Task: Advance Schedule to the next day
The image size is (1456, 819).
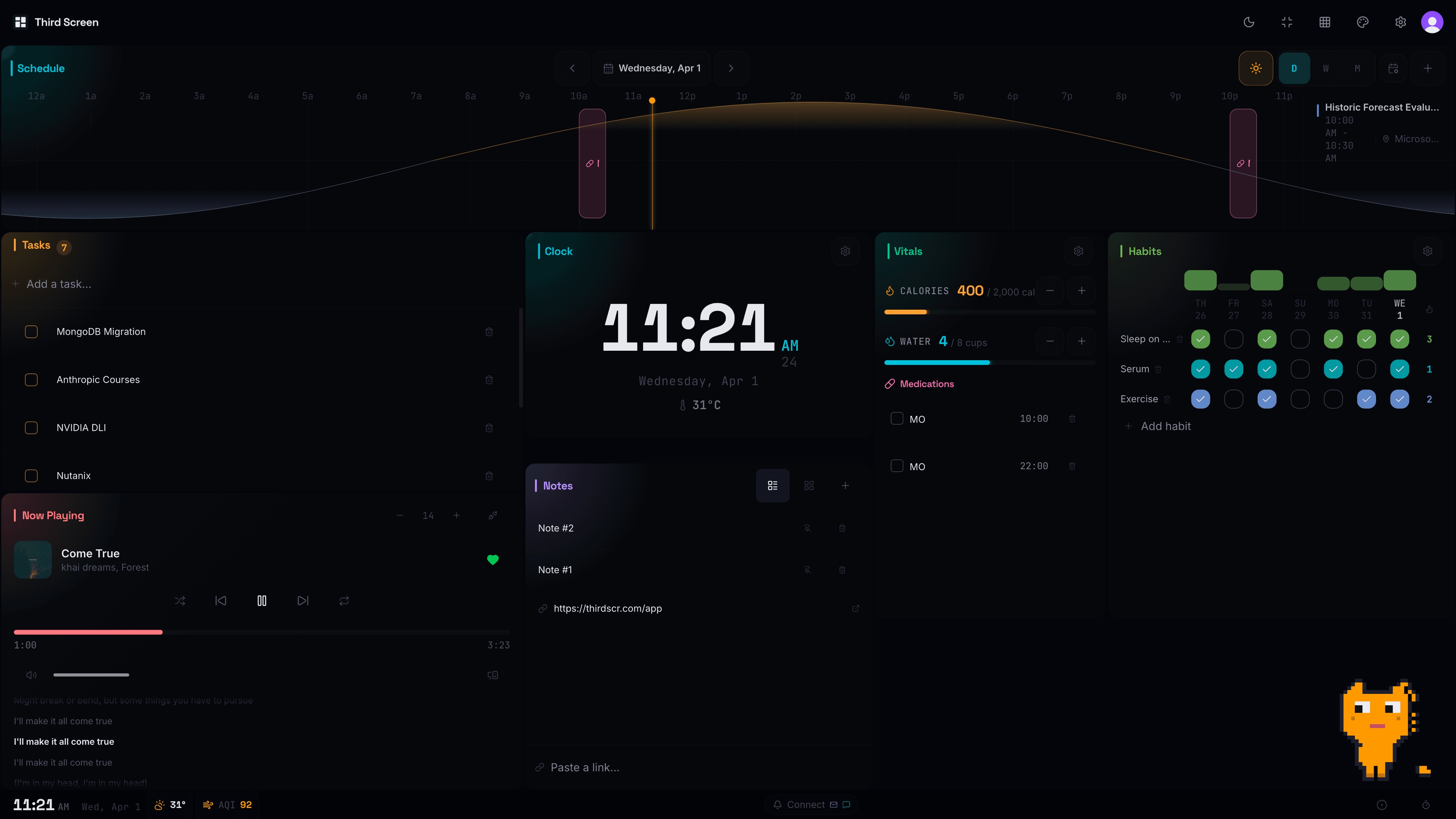Action: [731, 68]
